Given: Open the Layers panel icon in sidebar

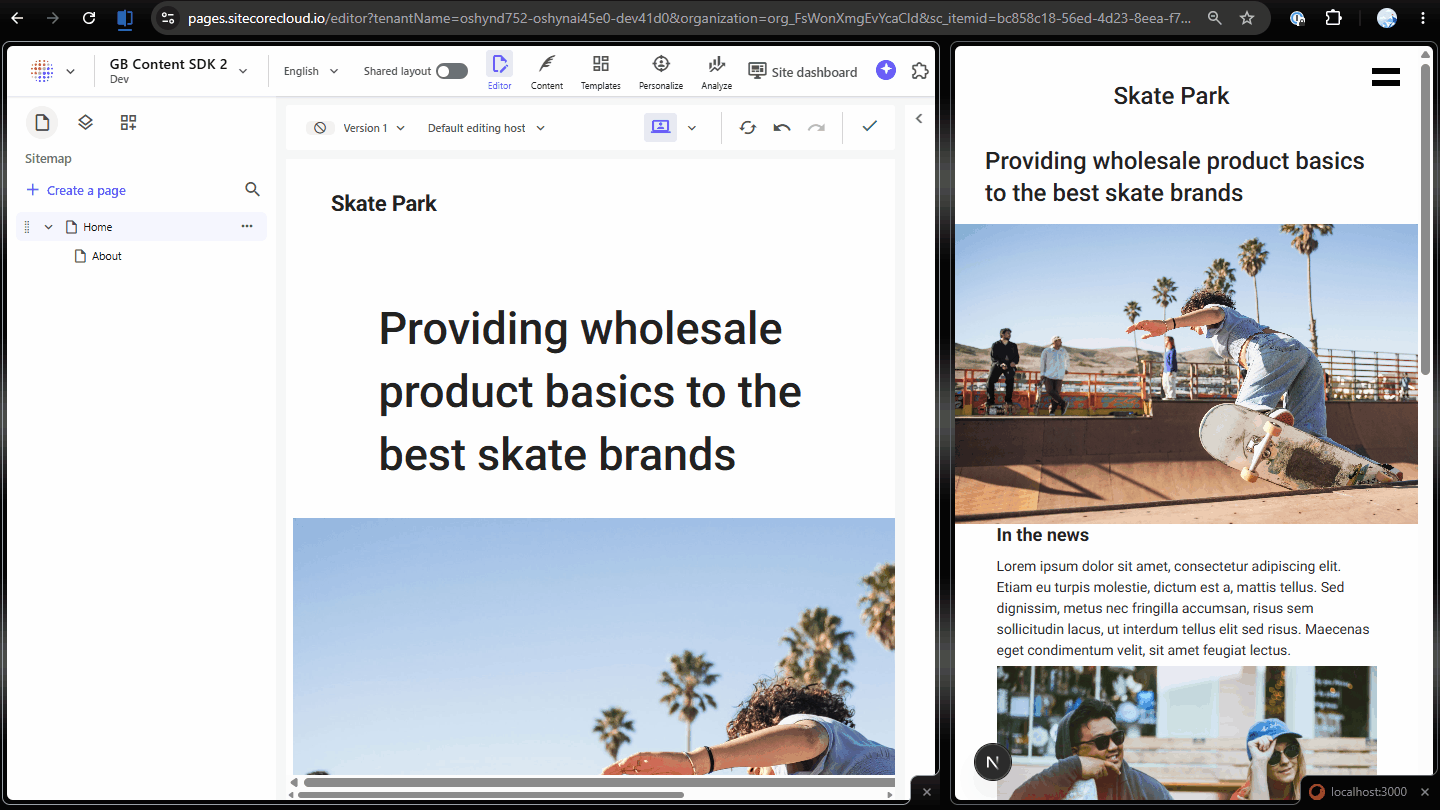Looking at the screenshot, I should pos(85,122).
